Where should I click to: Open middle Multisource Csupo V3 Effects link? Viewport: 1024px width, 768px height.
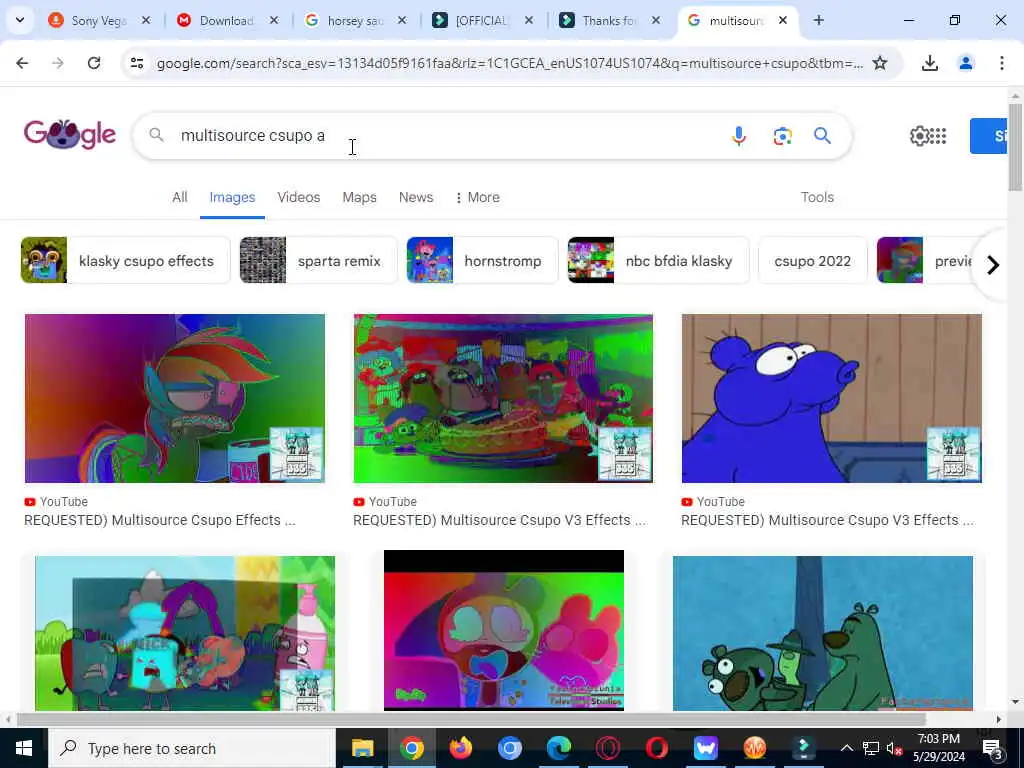click(500, 520)
